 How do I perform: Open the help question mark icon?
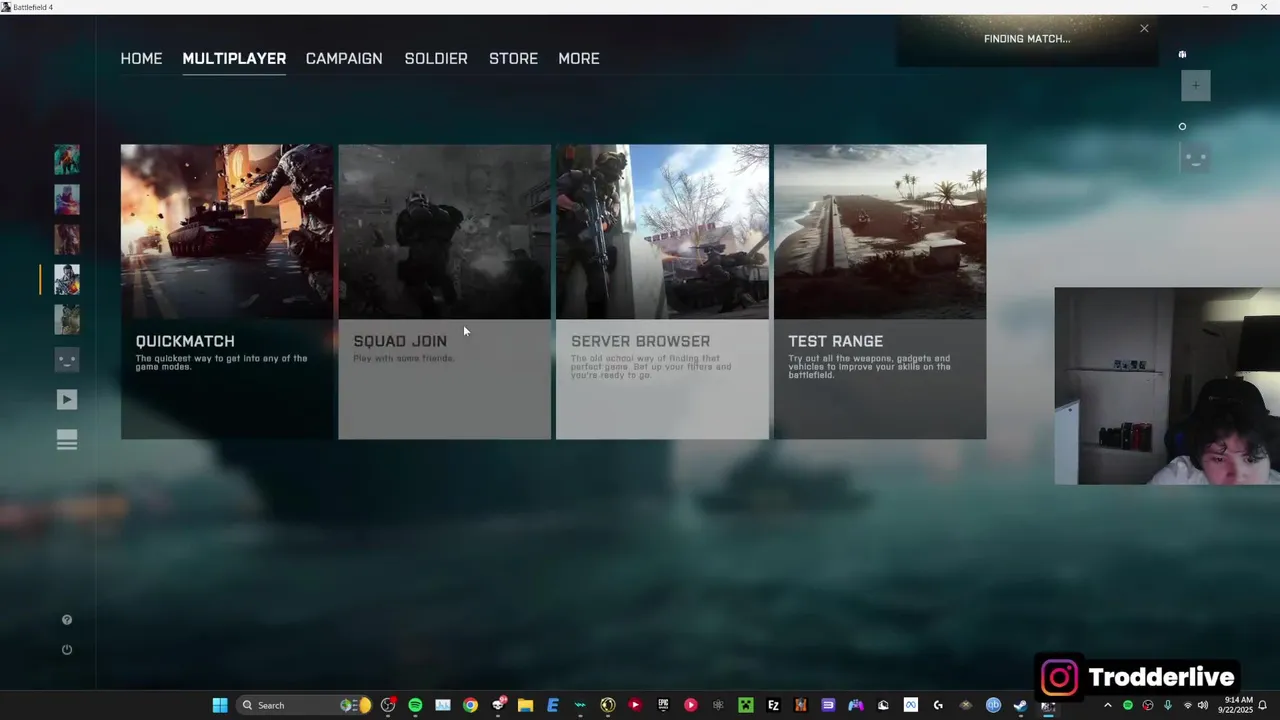point(67,620)
